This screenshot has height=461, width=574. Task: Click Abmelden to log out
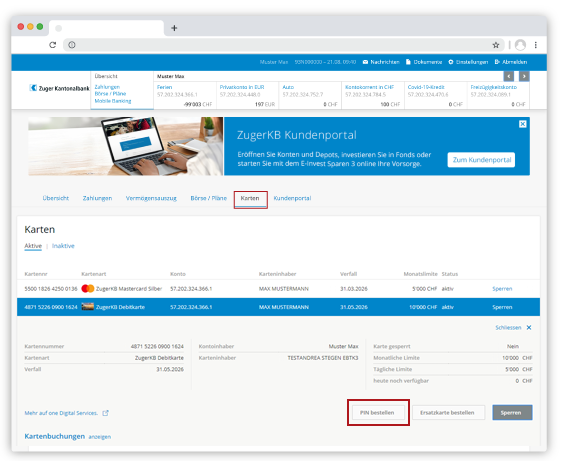511,62
